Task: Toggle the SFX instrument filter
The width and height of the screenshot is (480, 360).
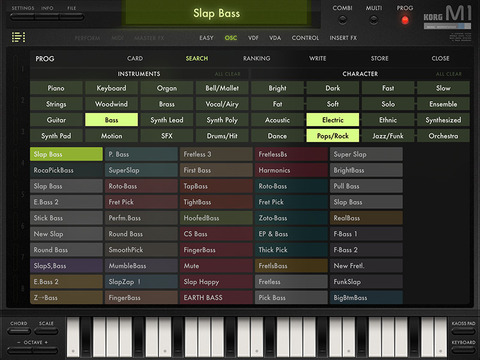Action: coord(167,136)
